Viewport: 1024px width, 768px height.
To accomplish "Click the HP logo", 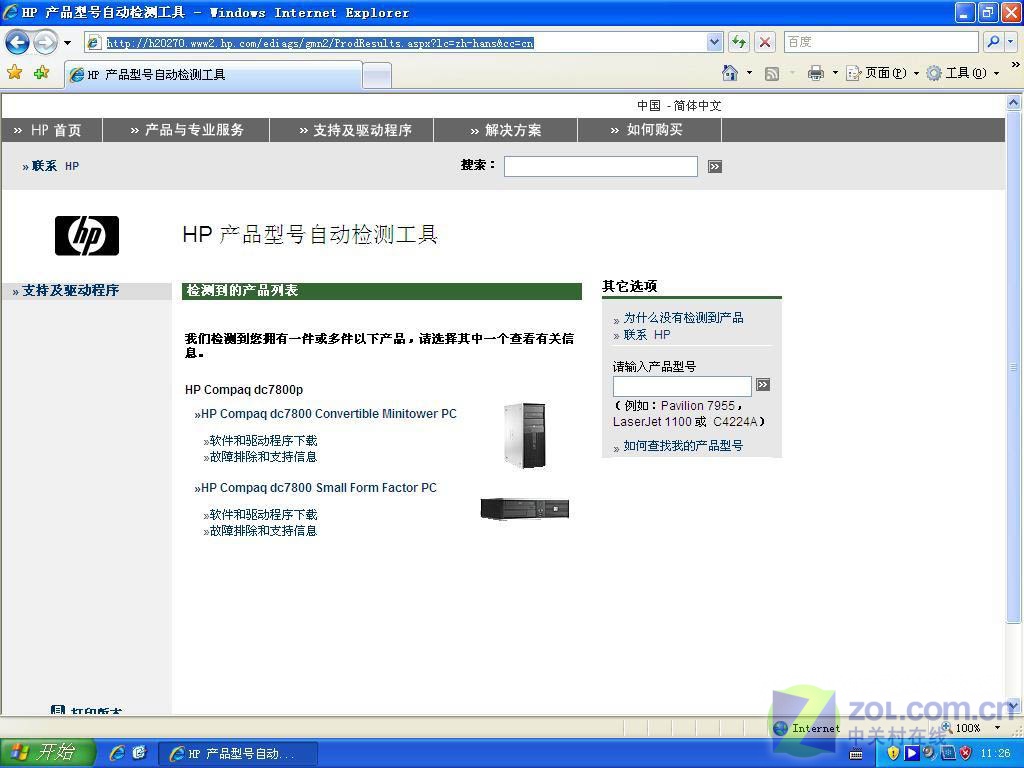I will coord(87,236).
